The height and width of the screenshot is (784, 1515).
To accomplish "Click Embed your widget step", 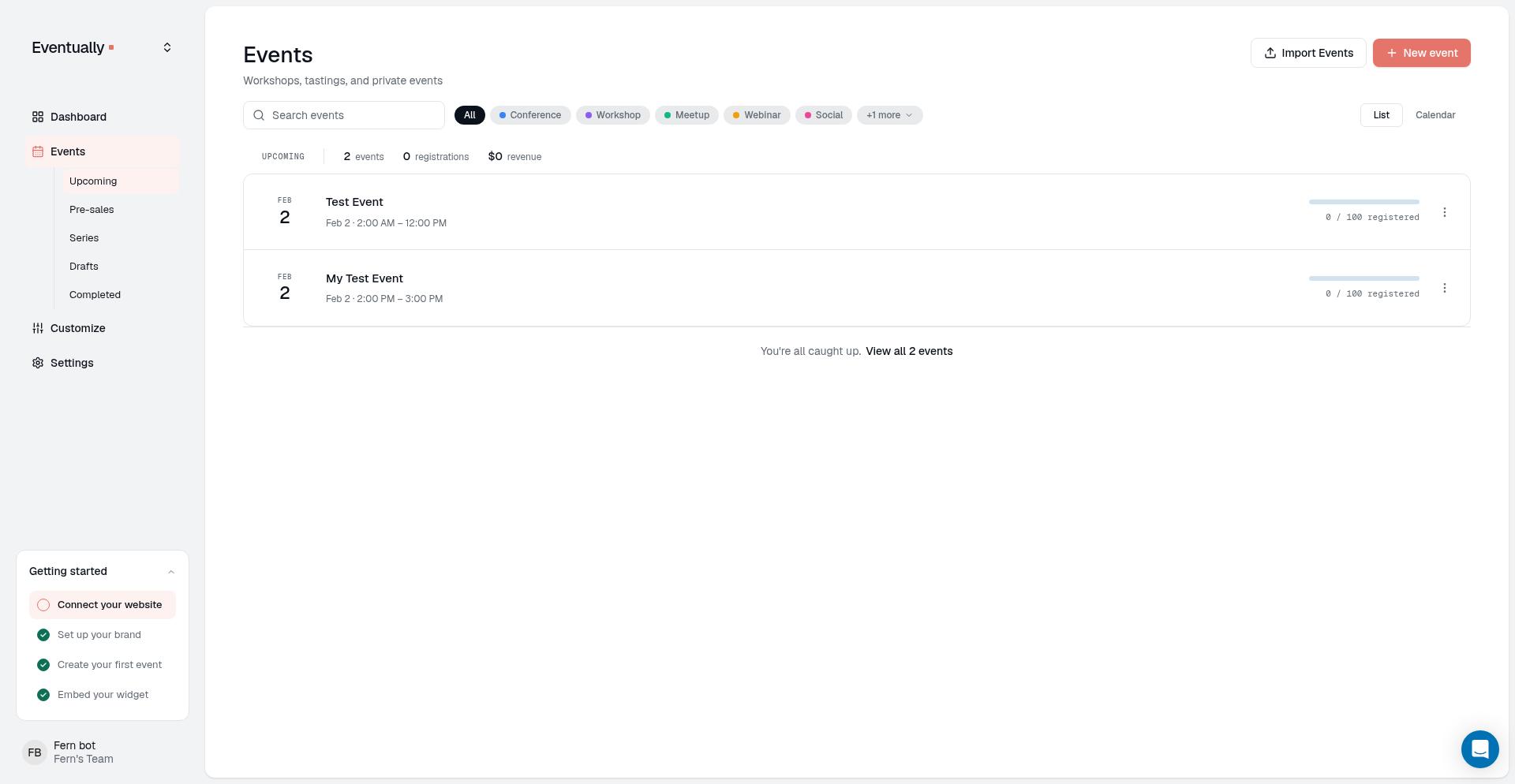I will [103, 695].
